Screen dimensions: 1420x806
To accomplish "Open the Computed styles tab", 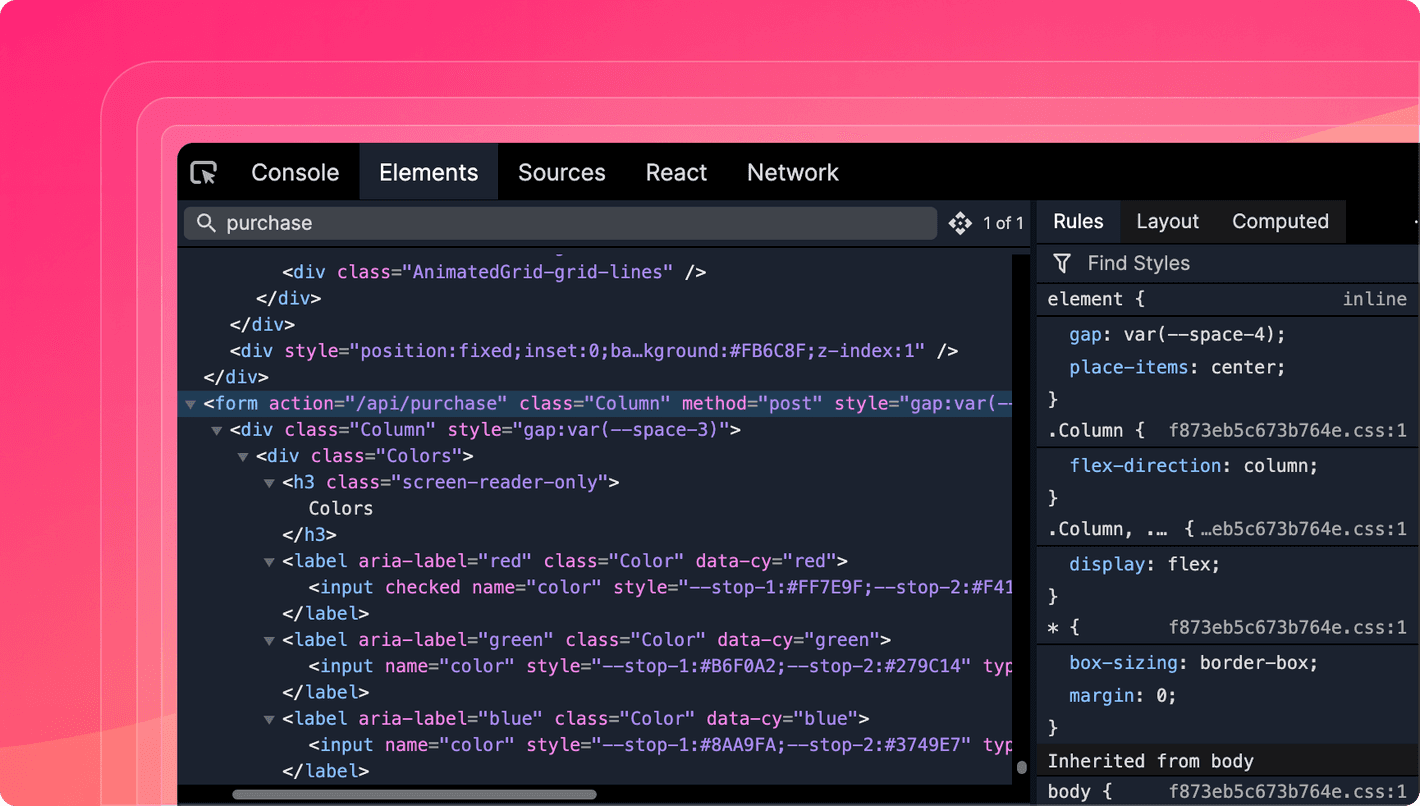I will (1280, 222).
